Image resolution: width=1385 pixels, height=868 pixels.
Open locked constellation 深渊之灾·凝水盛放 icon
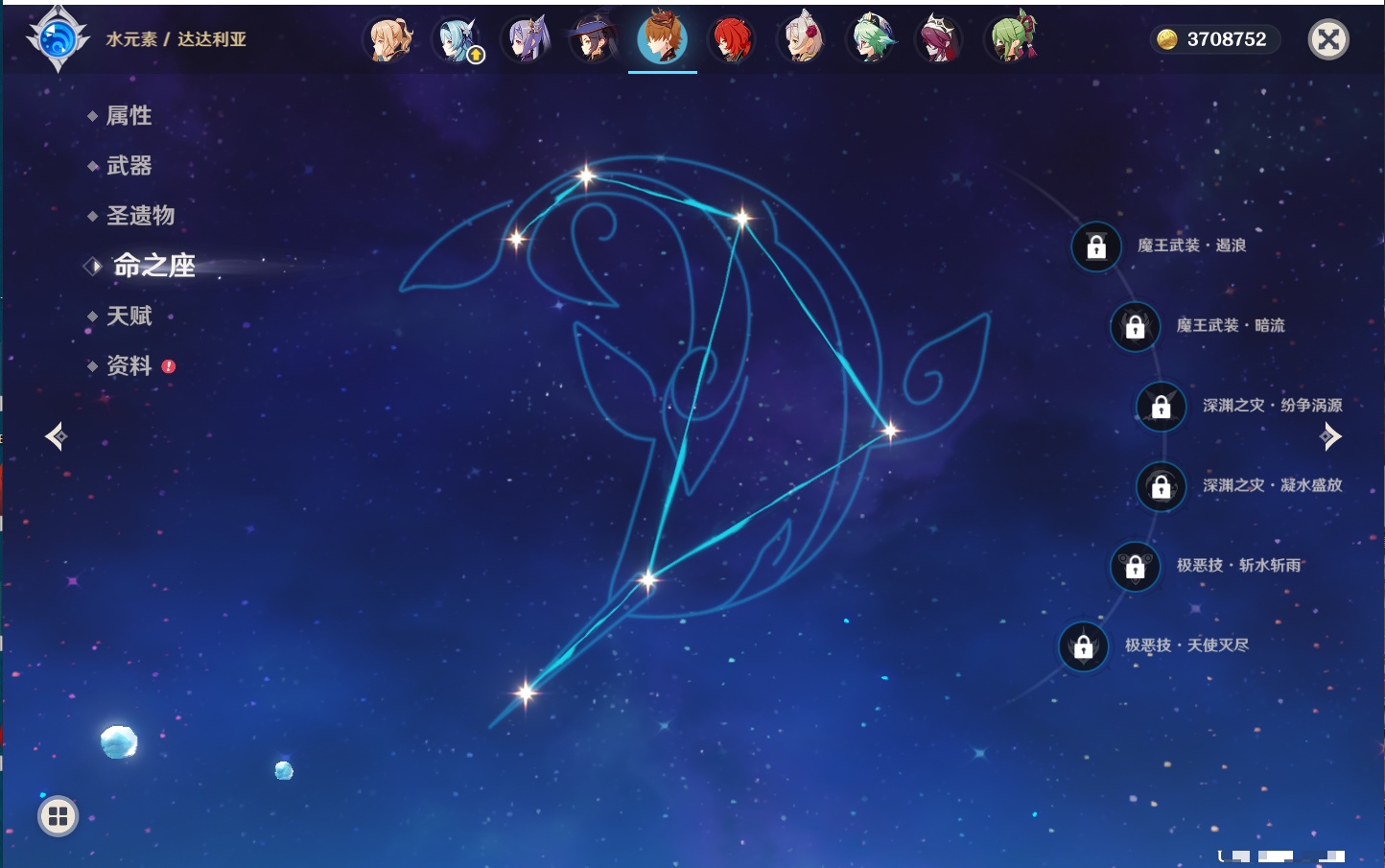coord(1162,486)
